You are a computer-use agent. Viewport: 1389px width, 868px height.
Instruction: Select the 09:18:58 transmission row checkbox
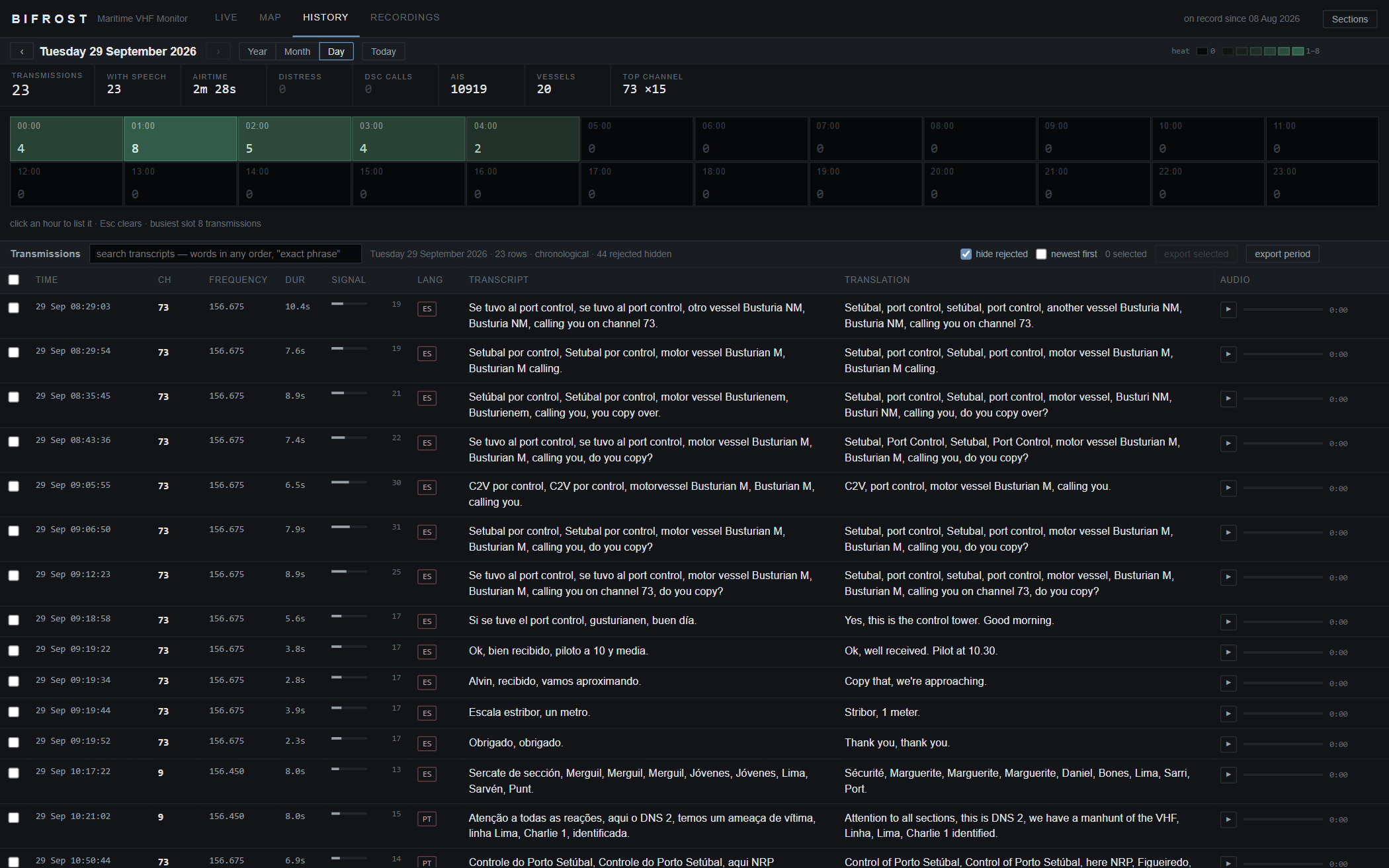(14, 620)
